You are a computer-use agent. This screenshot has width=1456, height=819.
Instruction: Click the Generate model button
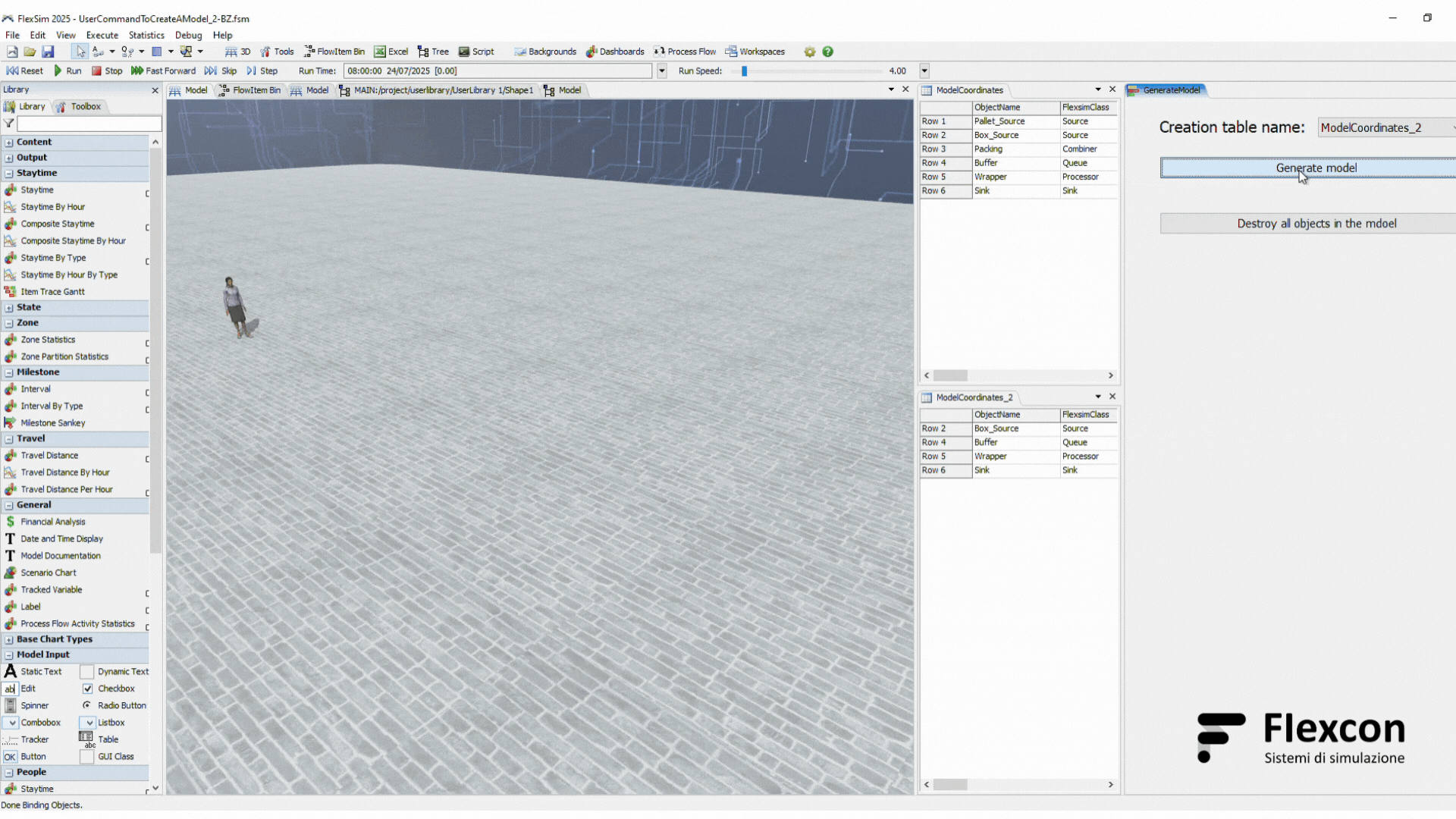tap(1316, 168)
